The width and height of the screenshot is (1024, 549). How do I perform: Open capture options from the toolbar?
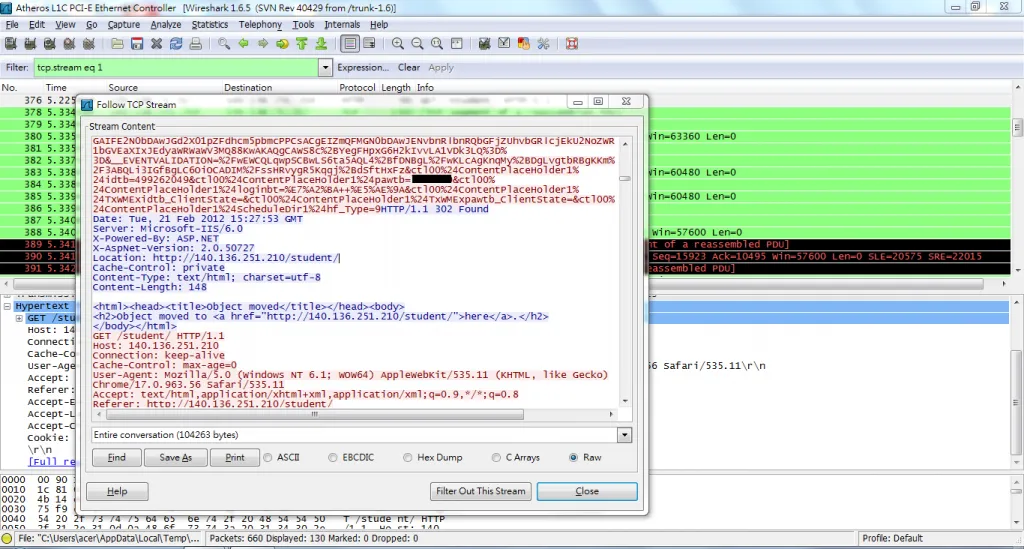(x=30, y=44)
